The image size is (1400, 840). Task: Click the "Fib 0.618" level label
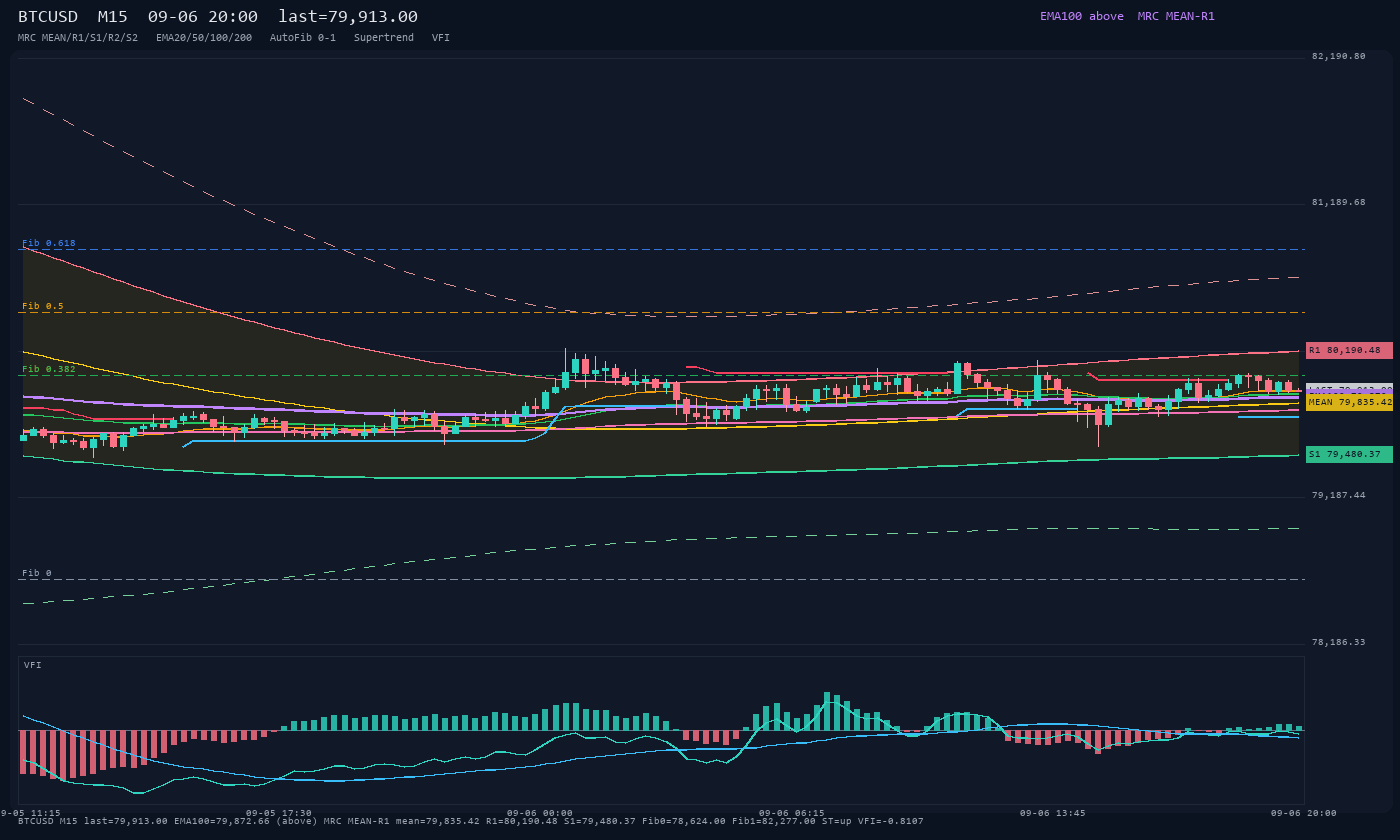coord(49,243)
